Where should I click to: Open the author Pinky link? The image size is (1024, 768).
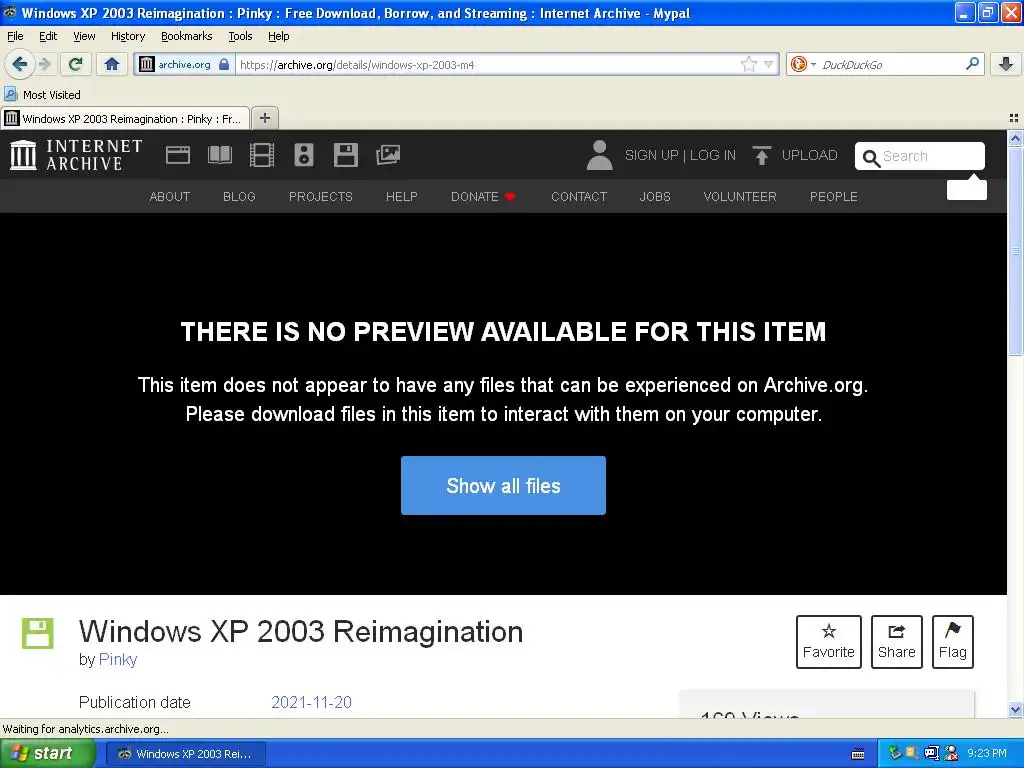coord(118,660)
